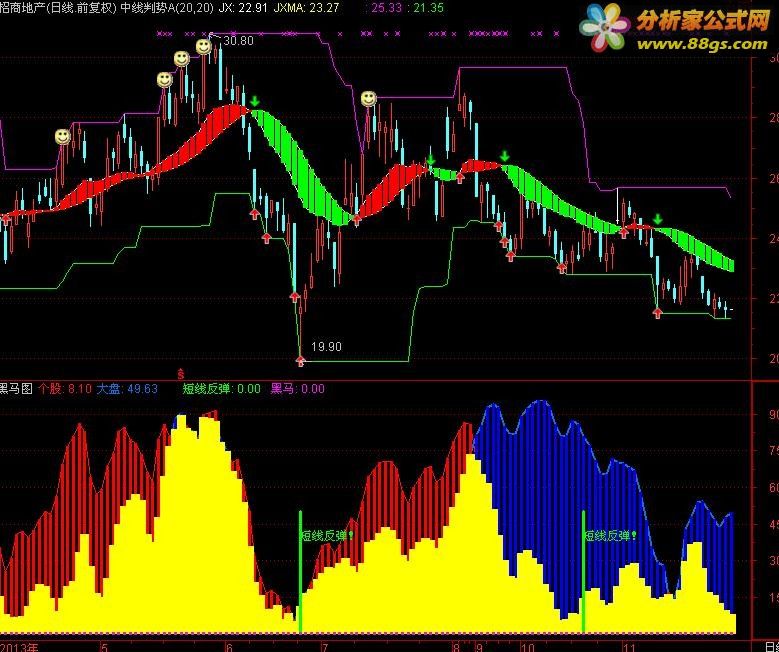779x652 pixels.
Task: Click the magenta 25.33 value
Action: [387, 7]
